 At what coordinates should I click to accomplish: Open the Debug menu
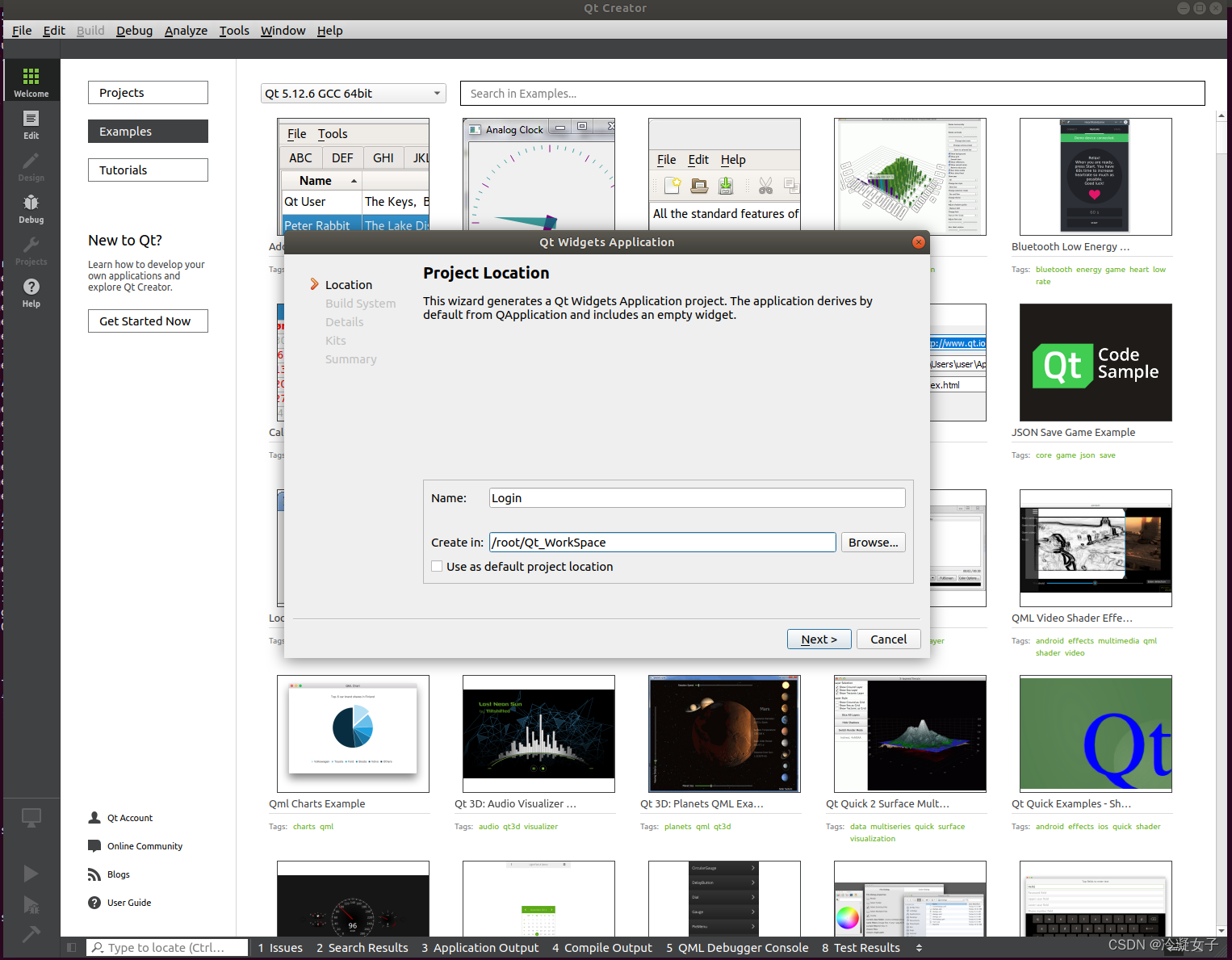[134, 31]
